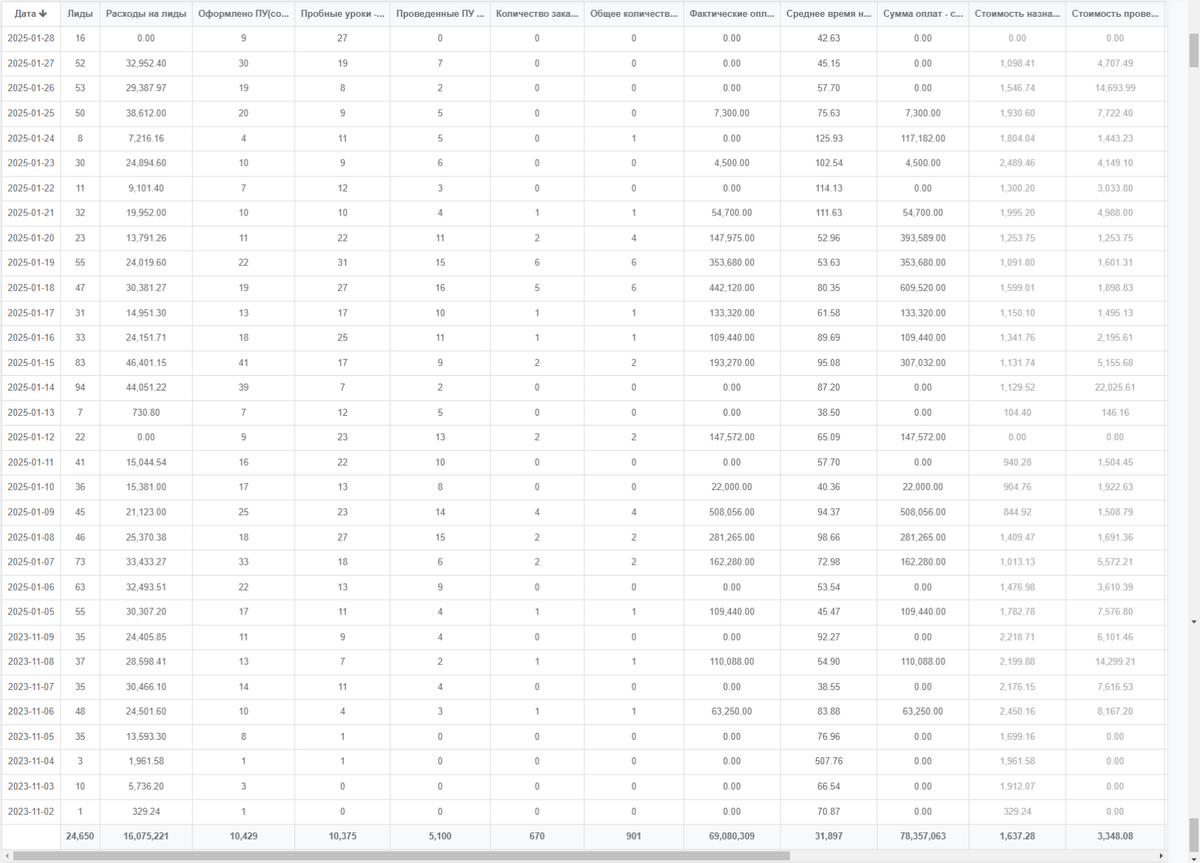
Task: Click the expense value 21,123.00
Action: click(145, 512)
